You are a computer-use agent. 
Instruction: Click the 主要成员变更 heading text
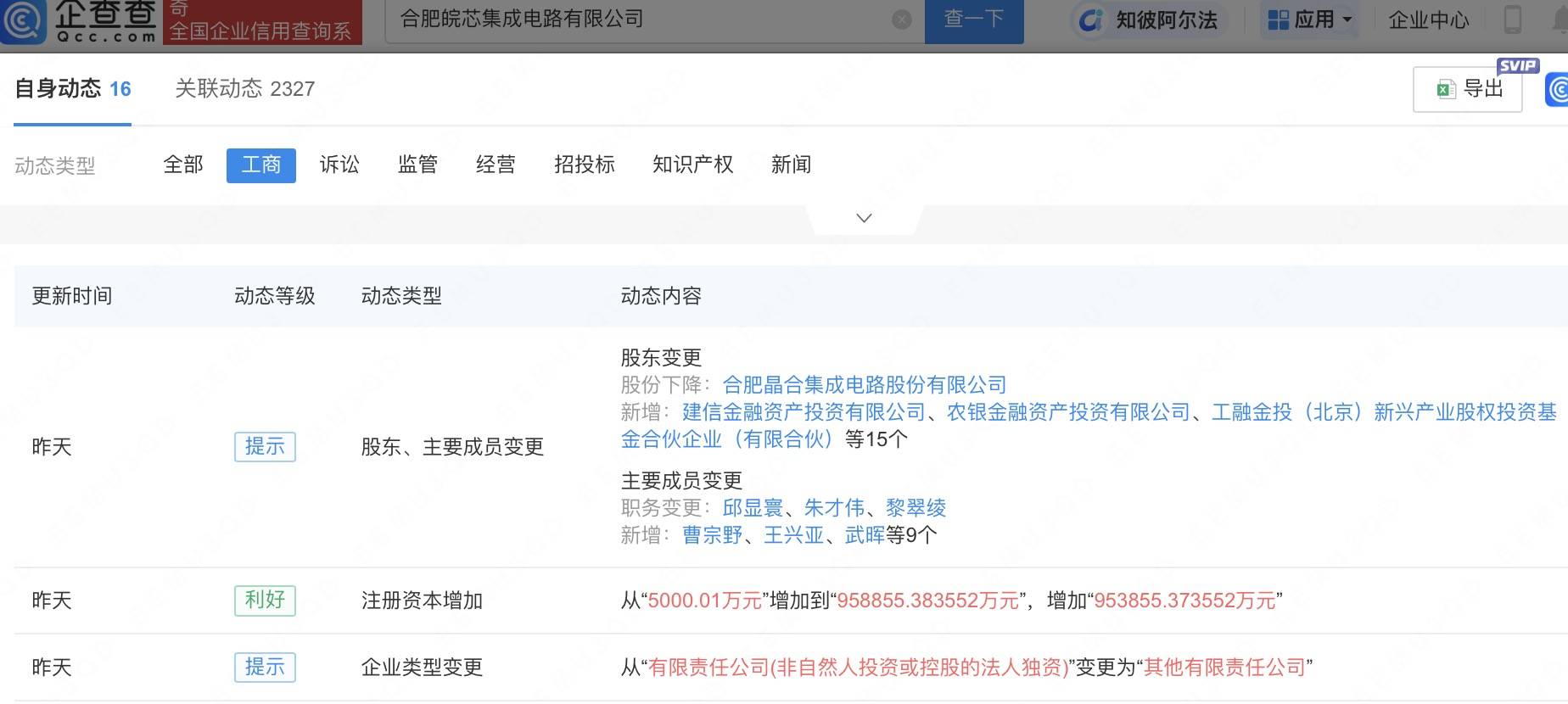click(681, 481)
